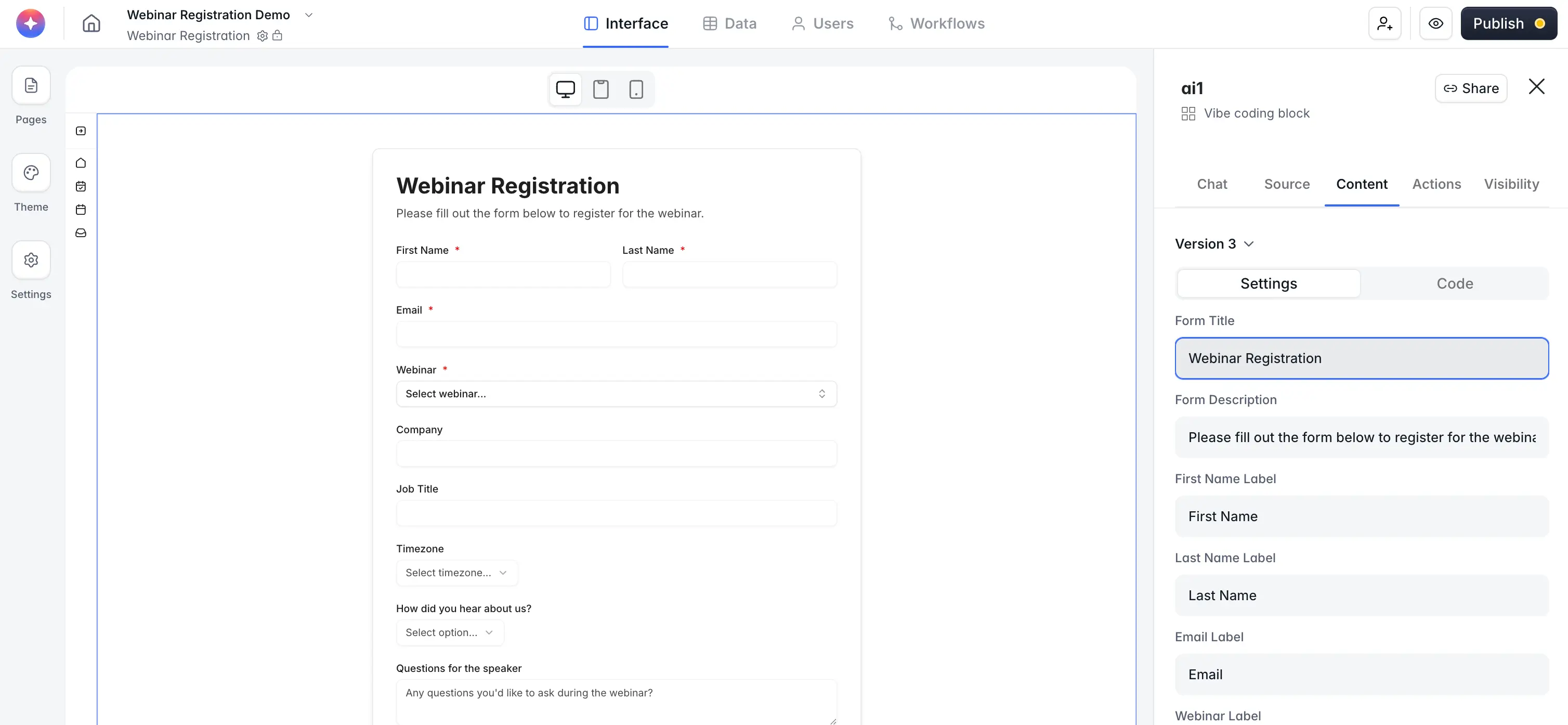Toggle preview with the eye icon

pos(1435,24)
